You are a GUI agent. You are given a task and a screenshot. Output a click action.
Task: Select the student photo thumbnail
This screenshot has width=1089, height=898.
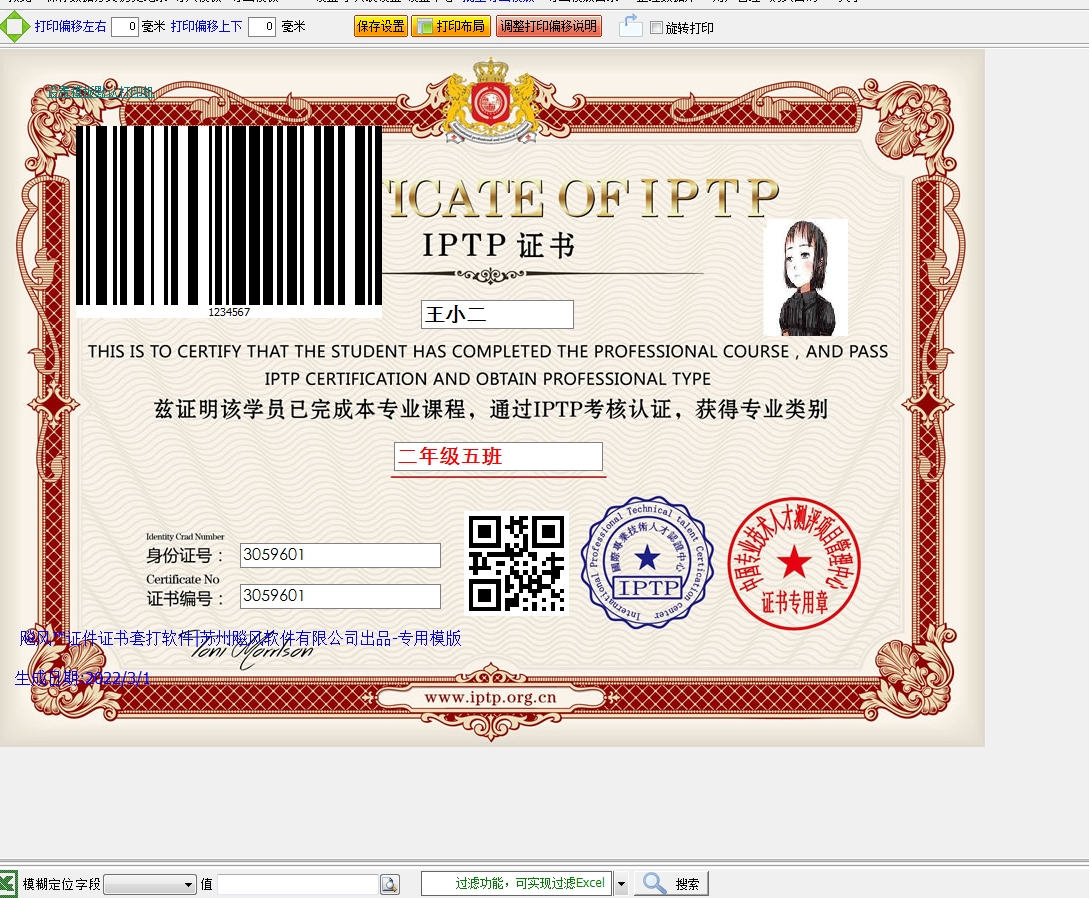(x=805, y=277)
